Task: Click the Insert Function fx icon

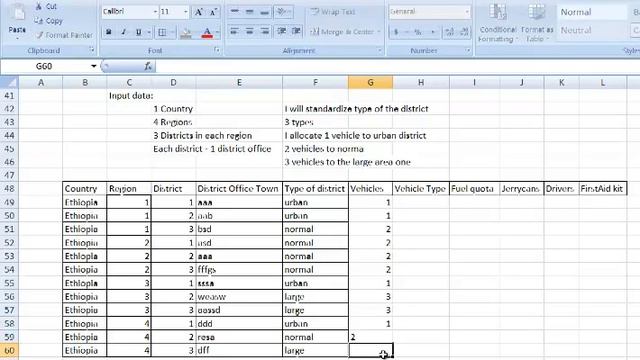Action: pyautogui.click(x=148, y=66)
